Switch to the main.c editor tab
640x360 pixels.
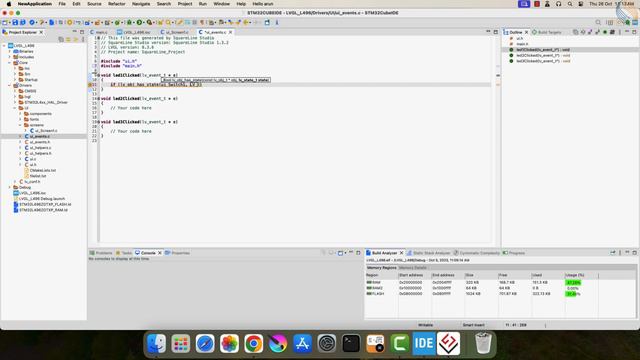tap(100, 32)
